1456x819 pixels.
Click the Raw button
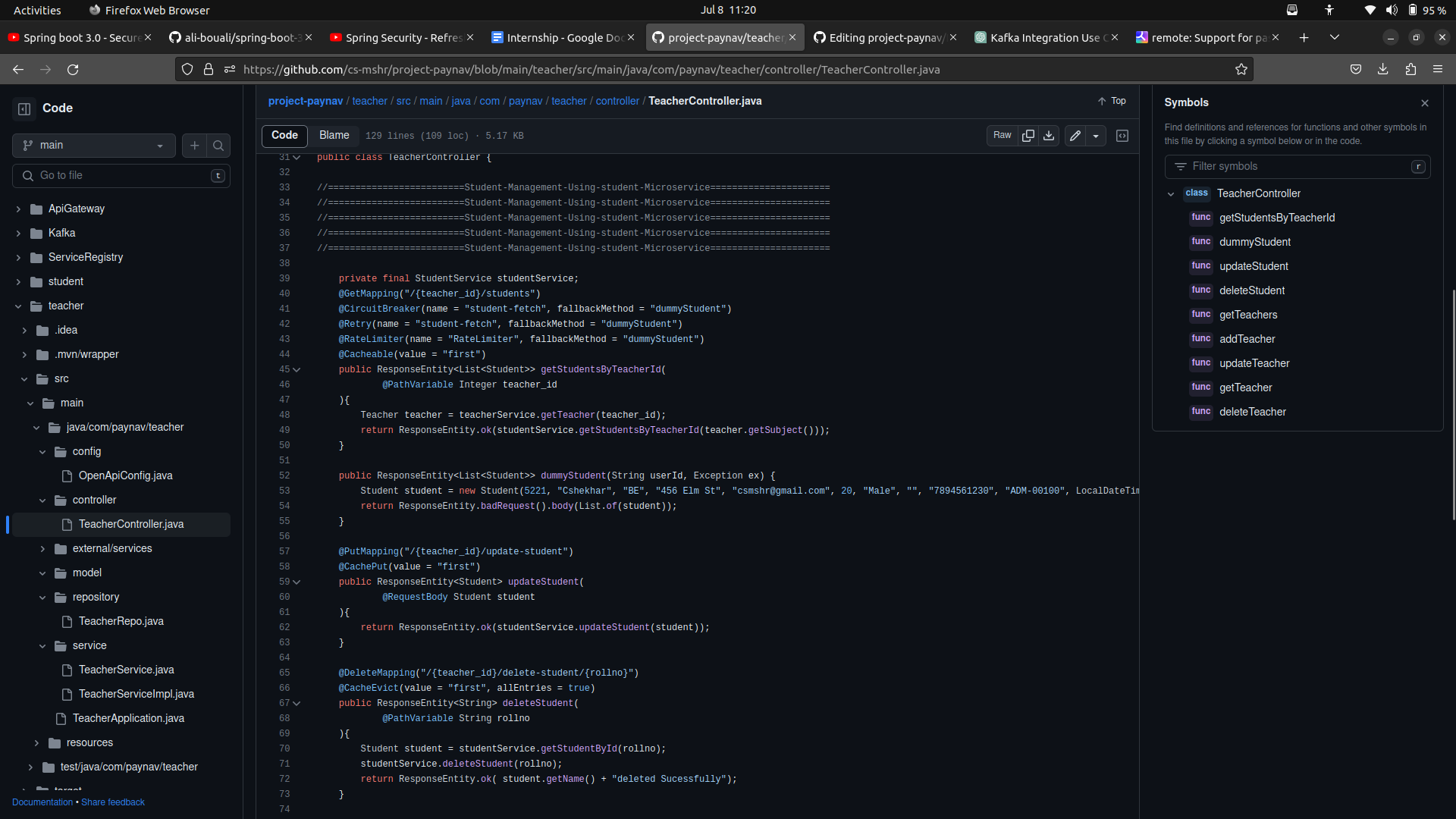point(1002,136)
